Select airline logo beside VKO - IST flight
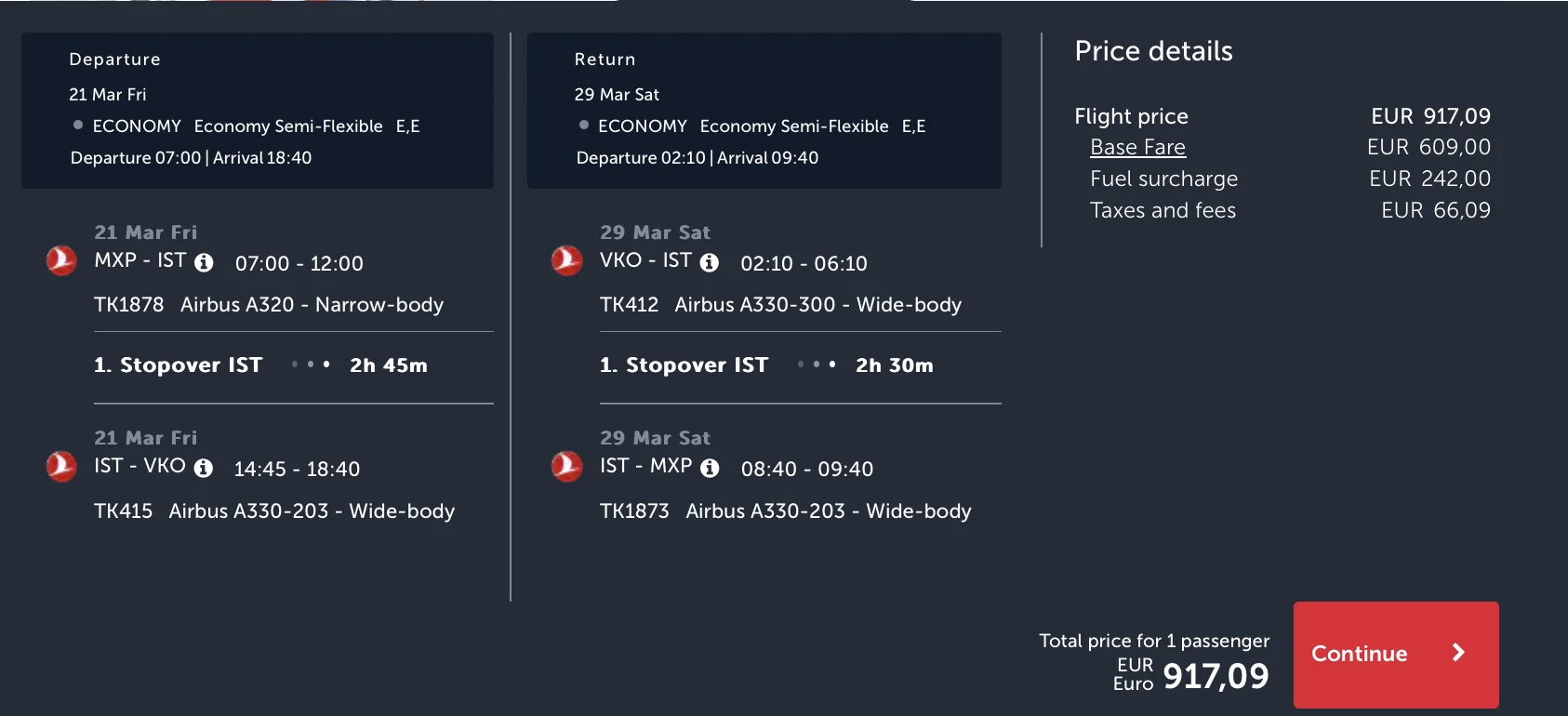Image resolution: width=1568 pixels, height=716 pixels. point(566,260)
